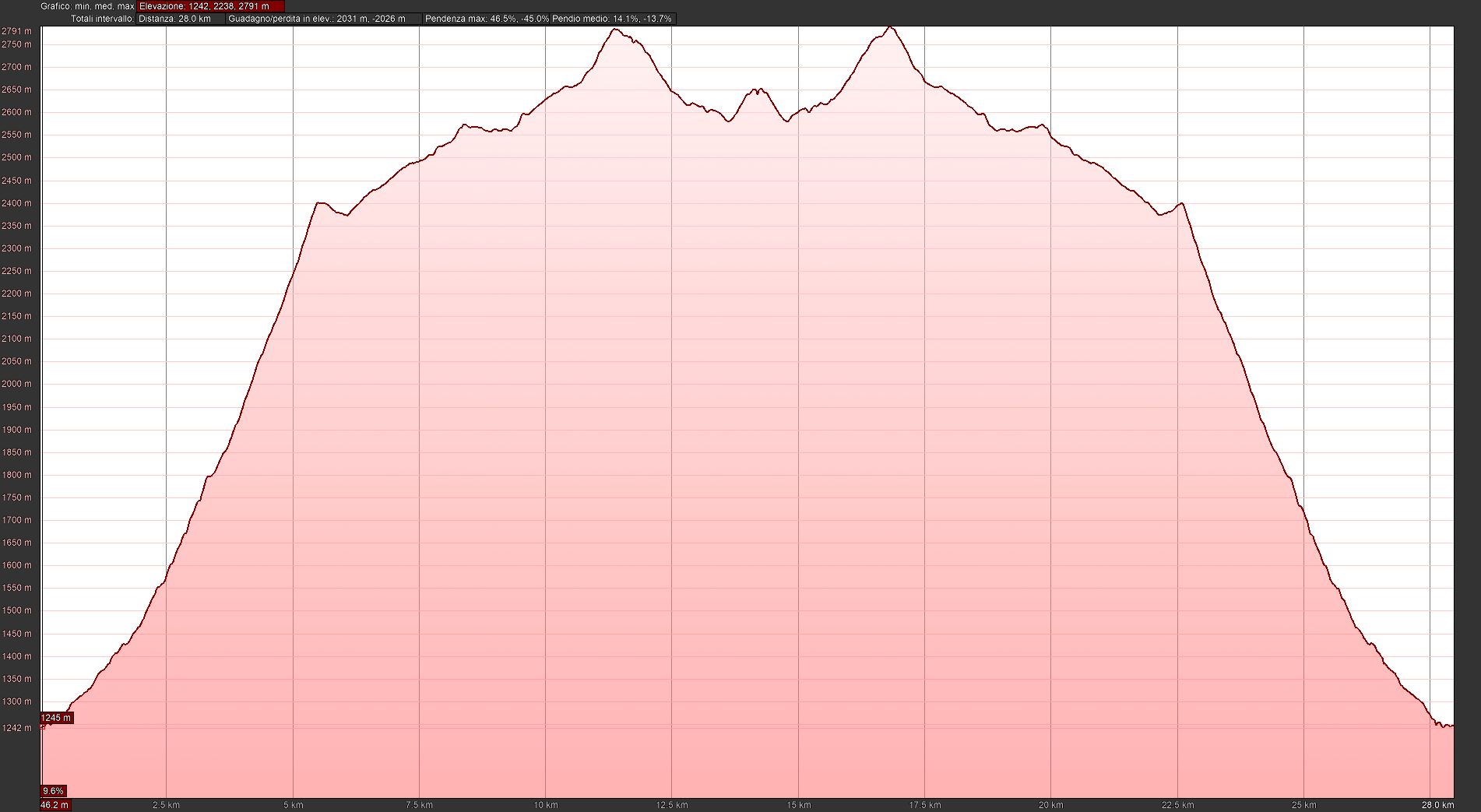Click the Totali intervallo label
The width and height of the screenshot is (1481, 812).
[102, 19]
